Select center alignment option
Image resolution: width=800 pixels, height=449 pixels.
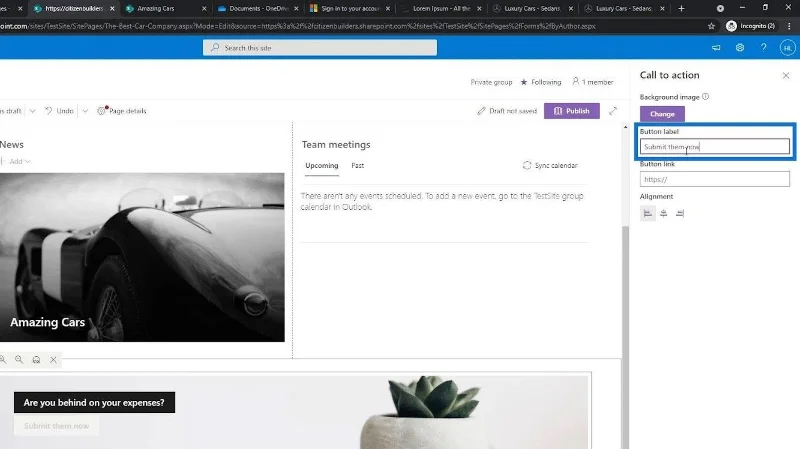coord(663,213)
